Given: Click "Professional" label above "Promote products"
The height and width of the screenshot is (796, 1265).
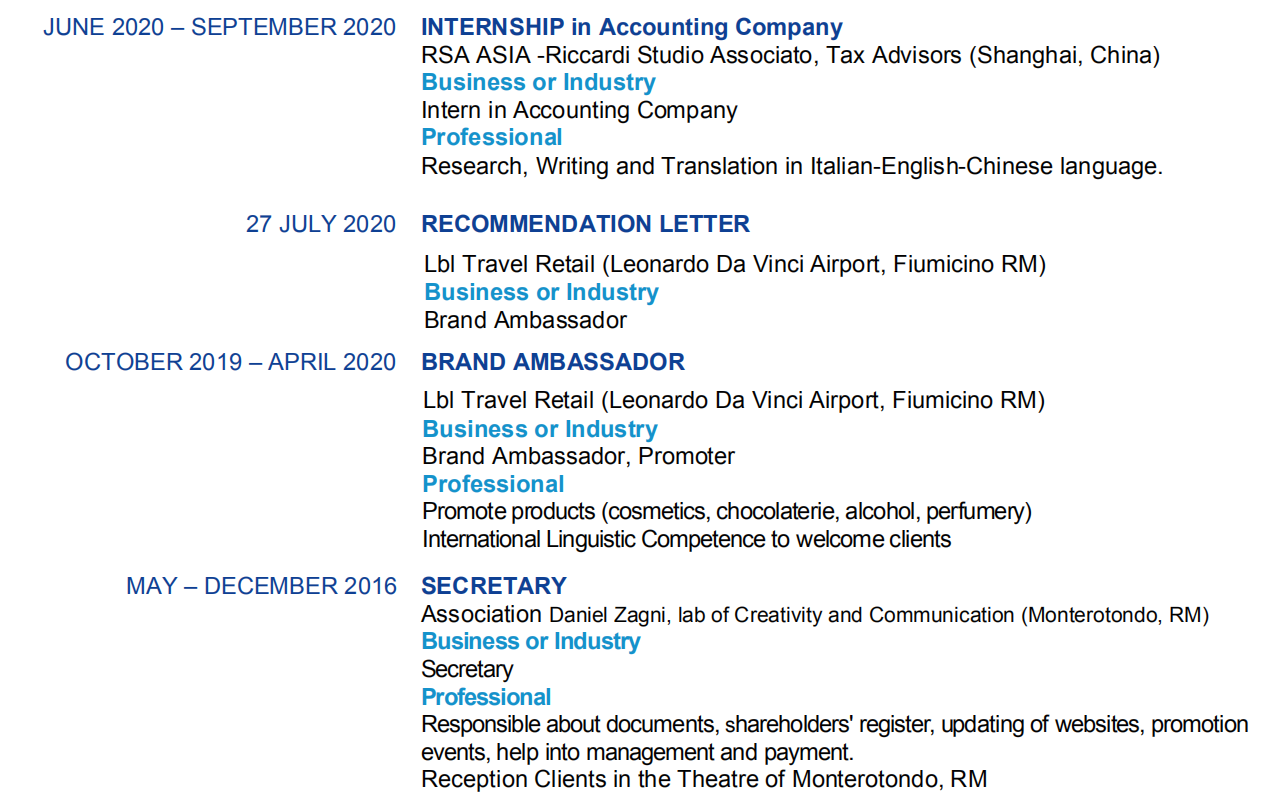Looking at the screenshot, I should point(493,484).
